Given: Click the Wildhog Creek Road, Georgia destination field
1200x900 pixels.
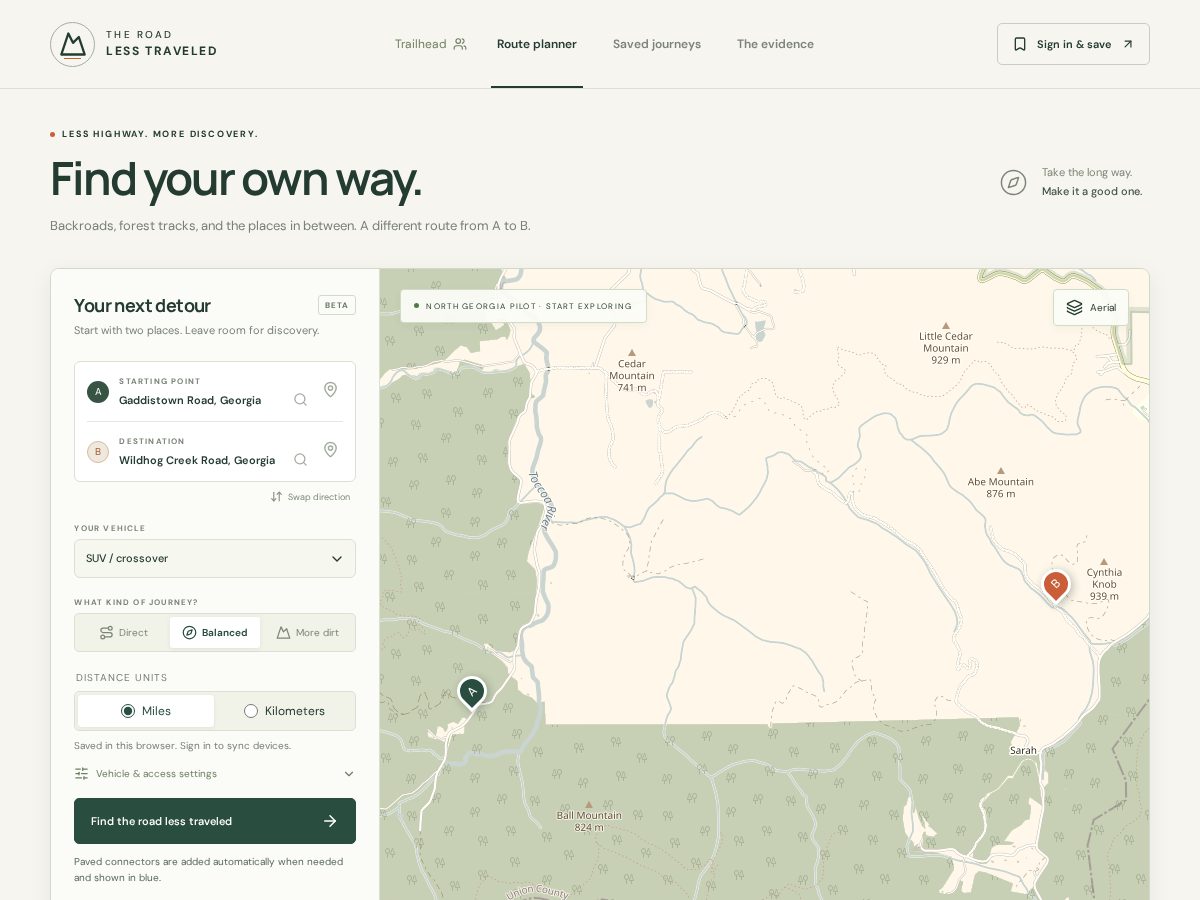Looking at the screenshot, I should [x=197, y=460].
